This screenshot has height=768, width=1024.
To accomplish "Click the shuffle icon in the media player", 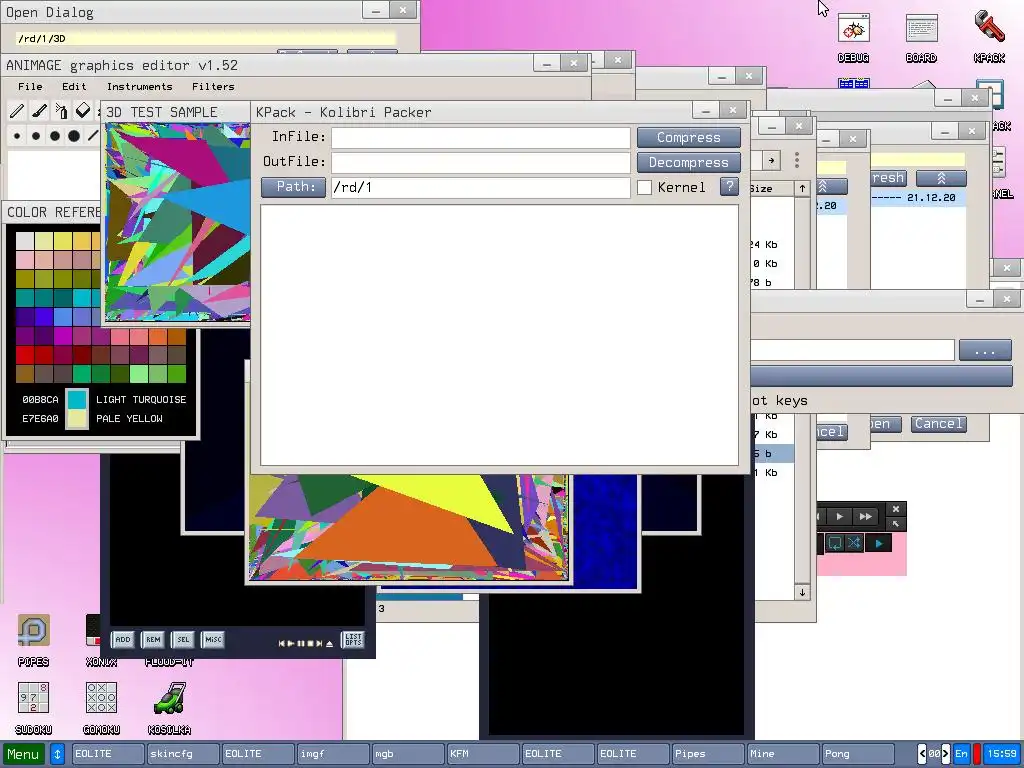I will [854, 543].
